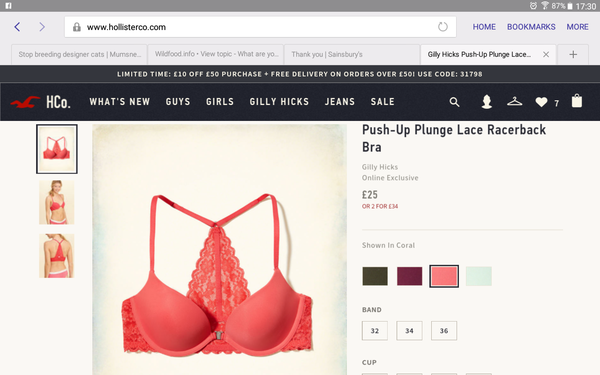The height and width of the screenshot is (375, 600).
Task: Click the favorites count 7
Action: click(x=556, y=103)
